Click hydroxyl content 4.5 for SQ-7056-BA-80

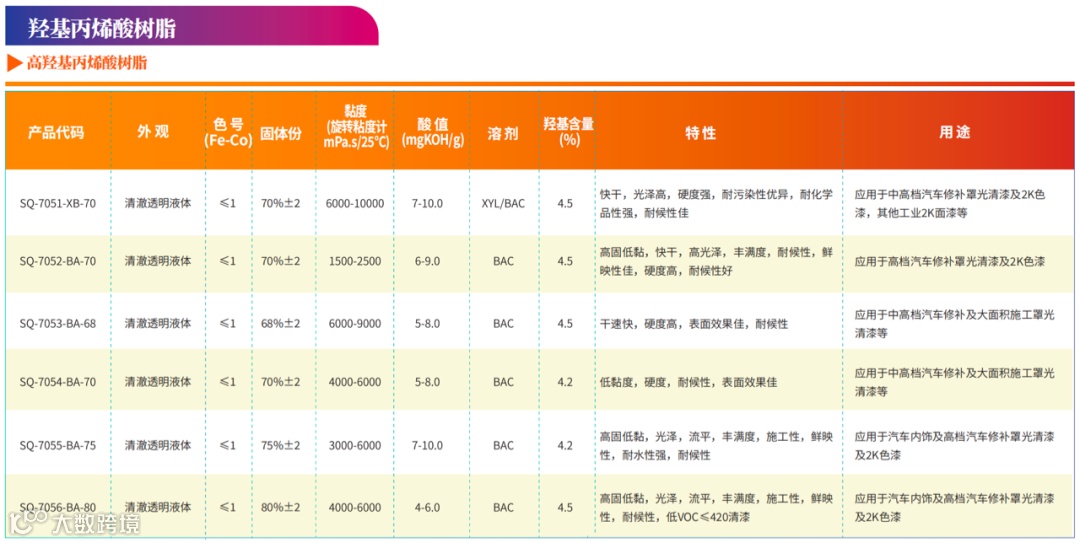(x=565, y=508)
